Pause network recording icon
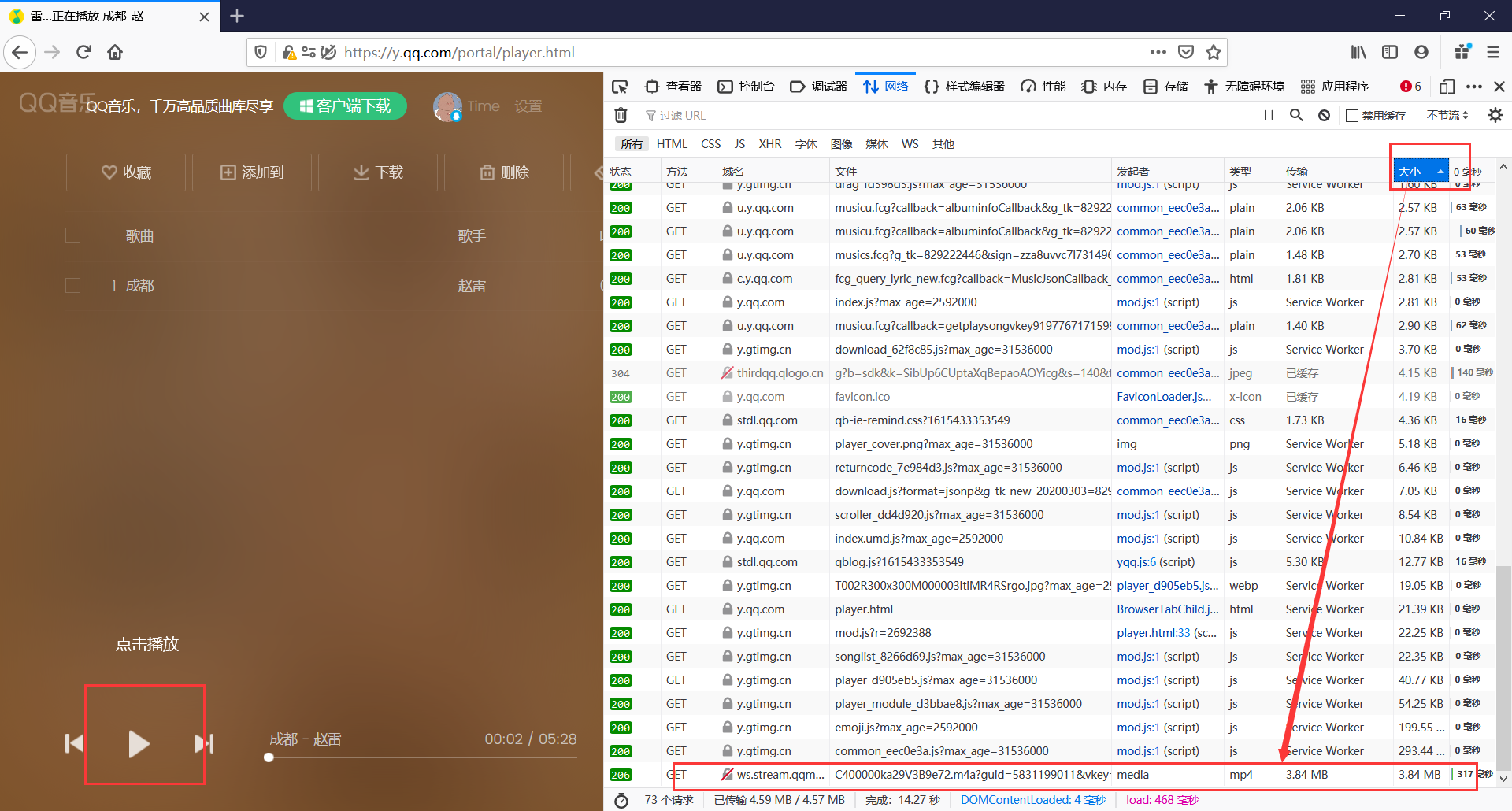 coord(1268,116)
